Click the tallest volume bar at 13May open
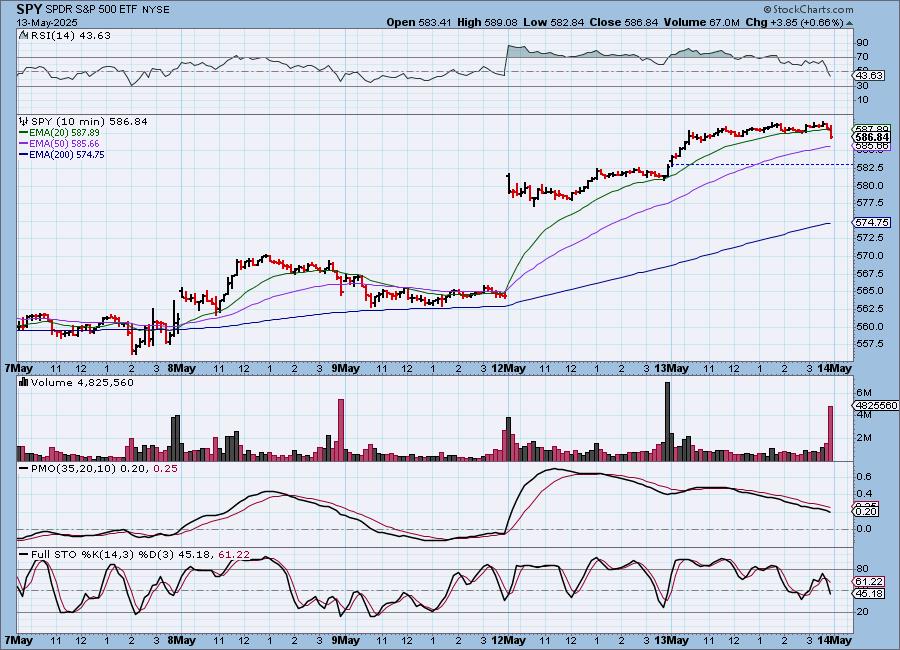This screenshot has height=650, width=900. 667,421
